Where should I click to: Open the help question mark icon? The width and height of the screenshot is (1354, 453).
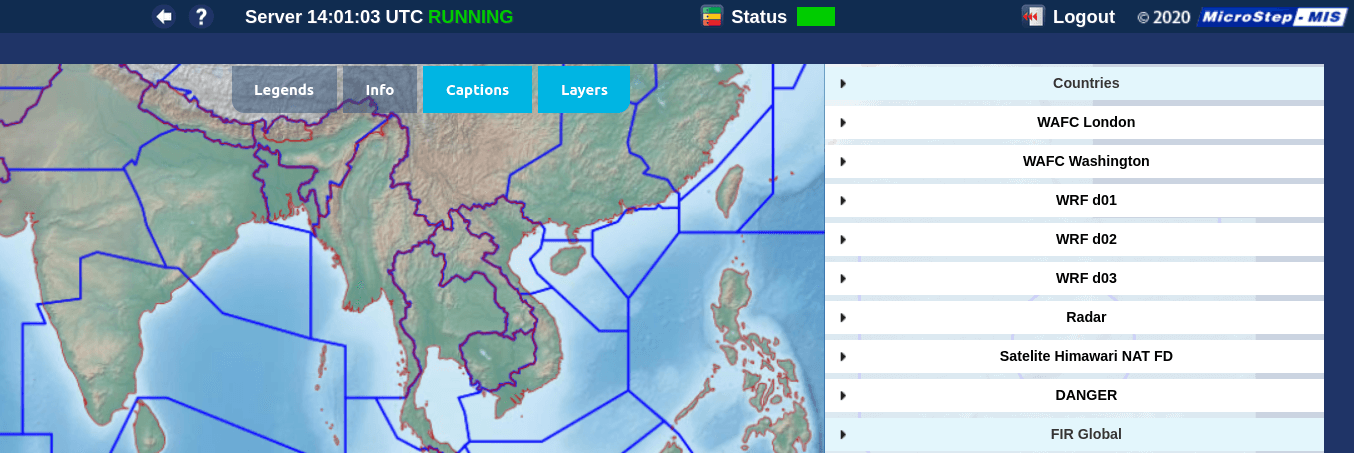tap(201, 17)
